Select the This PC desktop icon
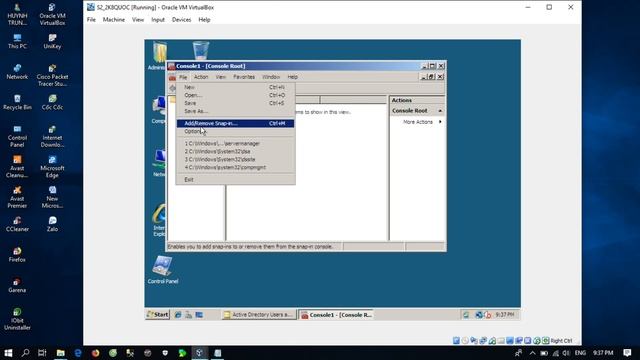The width and height of the screenshot is (640, 360). (x=17, y=42)
